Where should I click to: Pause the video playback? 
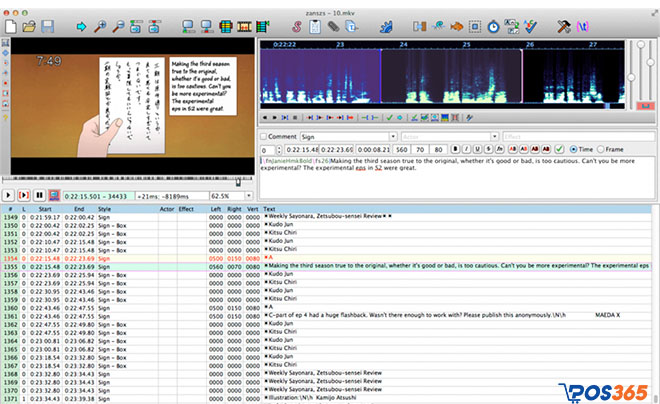click(39, 195)
